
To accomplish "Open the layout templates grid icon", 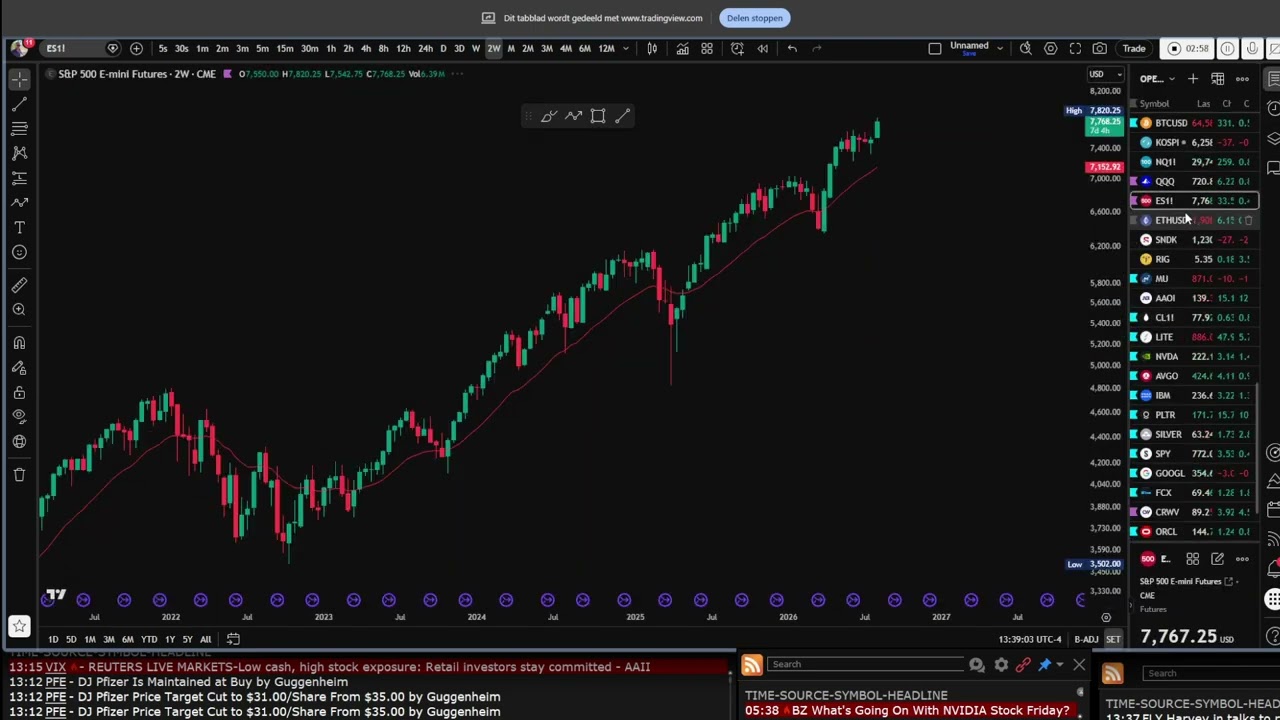I will click(707, 48).
